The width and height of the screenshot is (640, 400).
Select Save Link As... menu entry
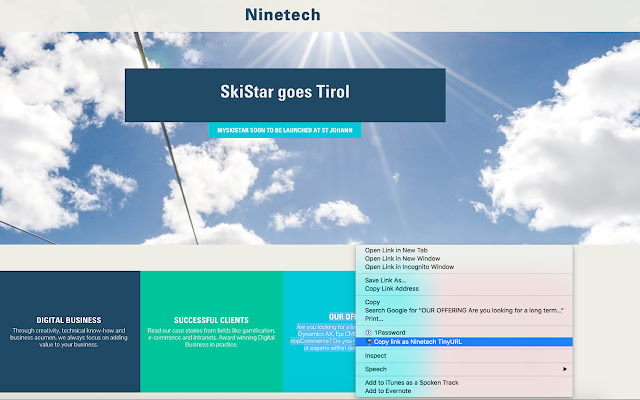[464, 280]
